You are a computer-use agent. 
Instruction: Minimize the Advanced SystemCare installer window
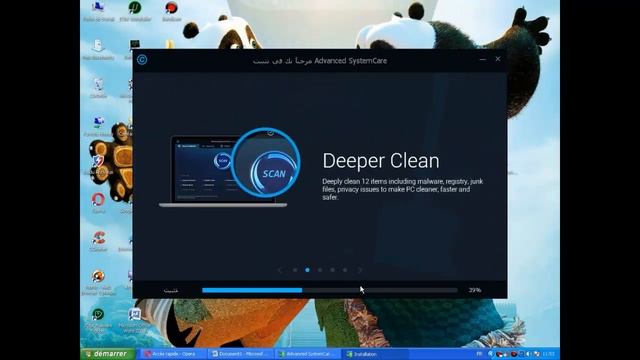click(483, 59)
